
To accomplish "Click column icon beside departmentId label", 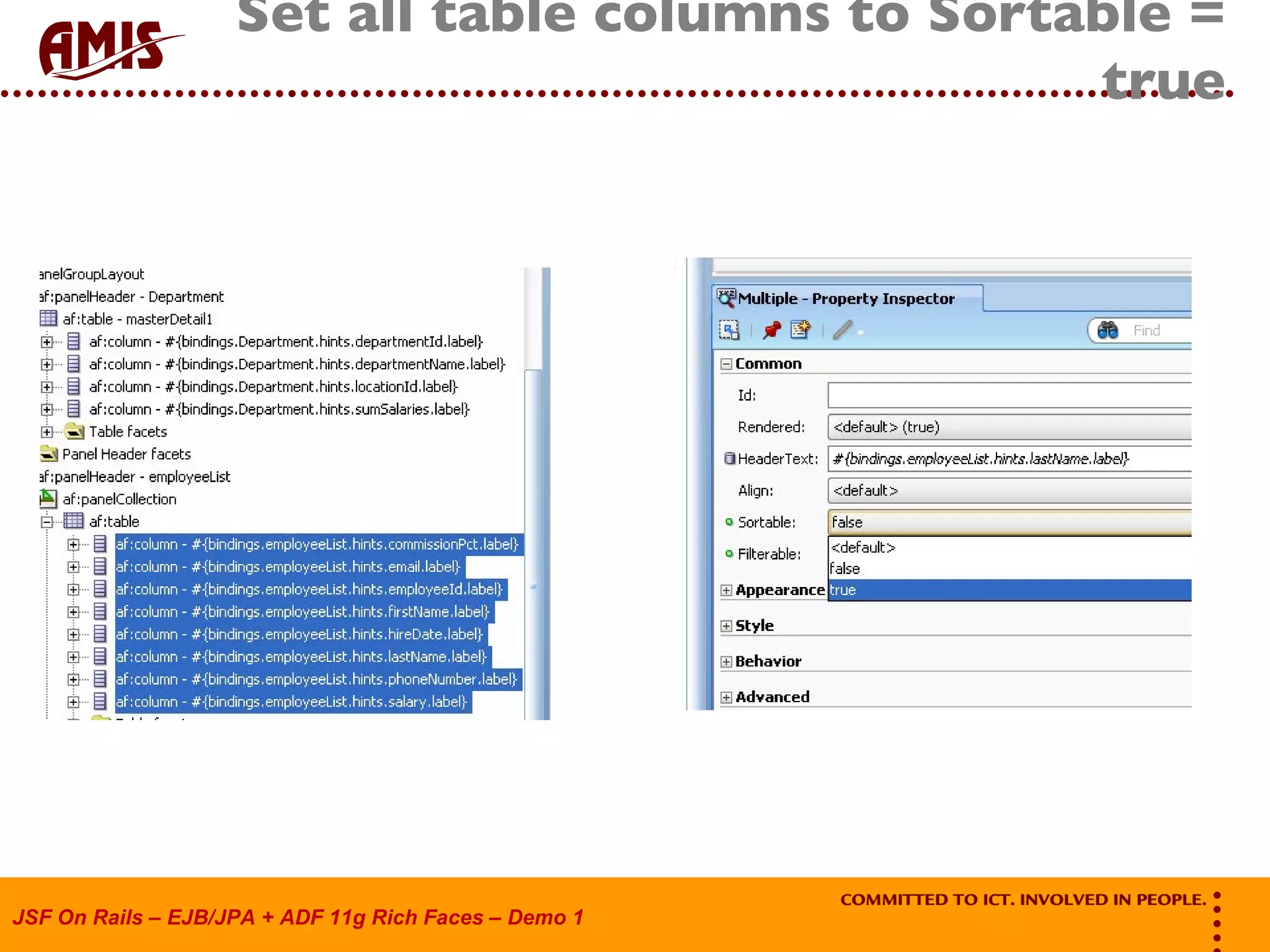I will point(74,341).
